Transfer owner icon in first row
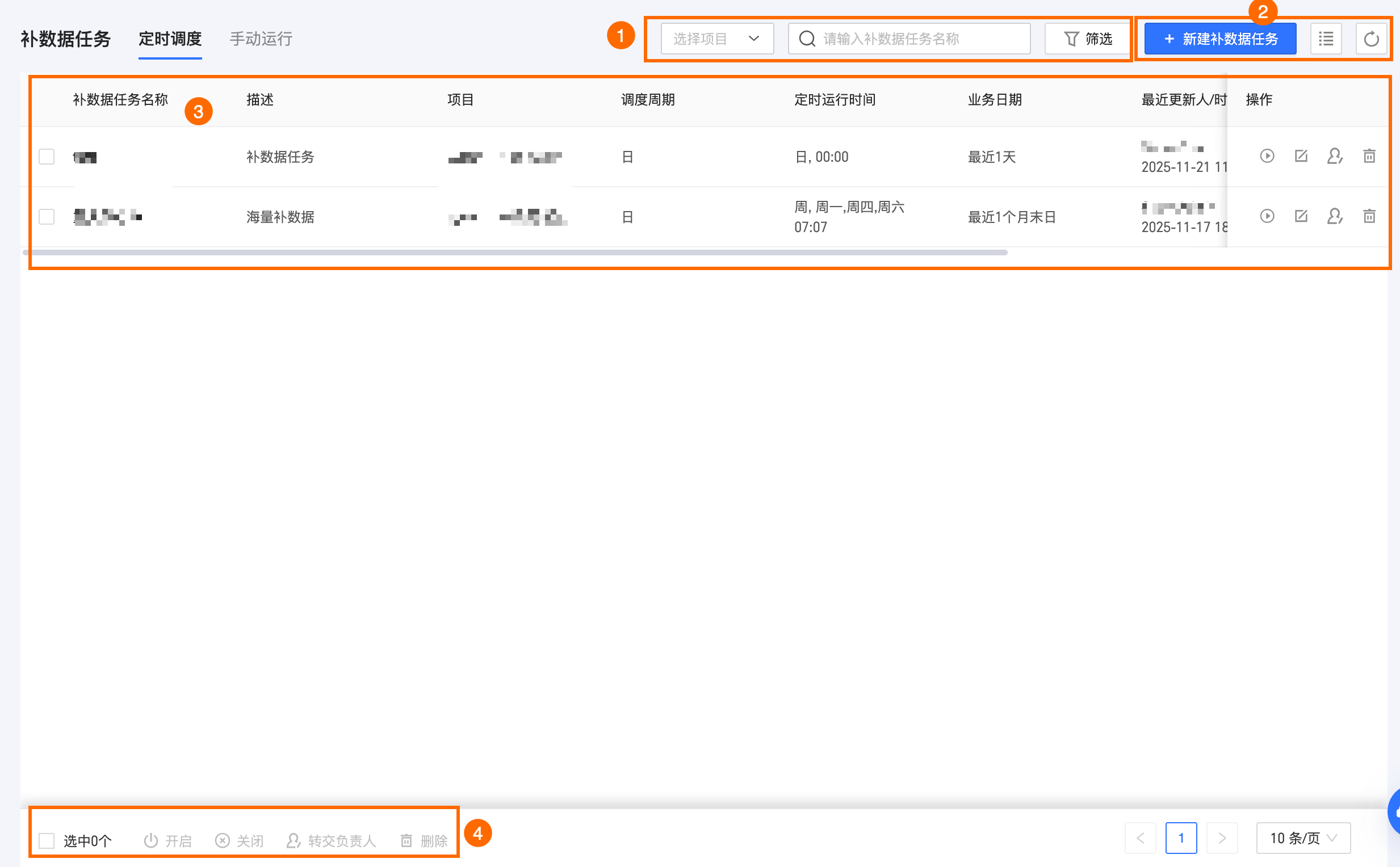 point(1335,156)
